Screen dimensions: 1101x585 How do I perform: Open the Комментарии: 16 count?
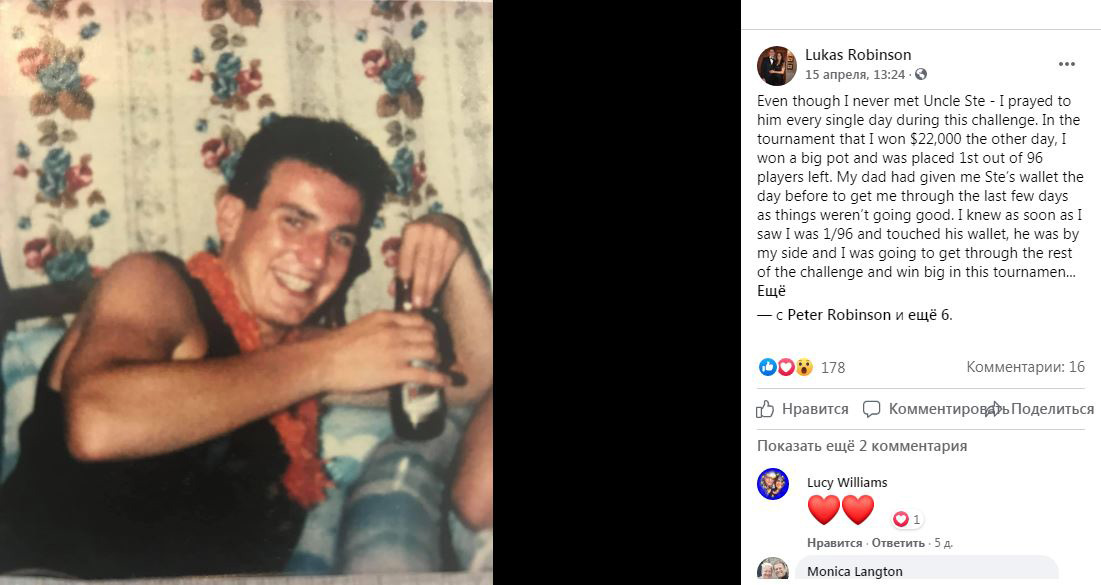[x=1025, y=367]
